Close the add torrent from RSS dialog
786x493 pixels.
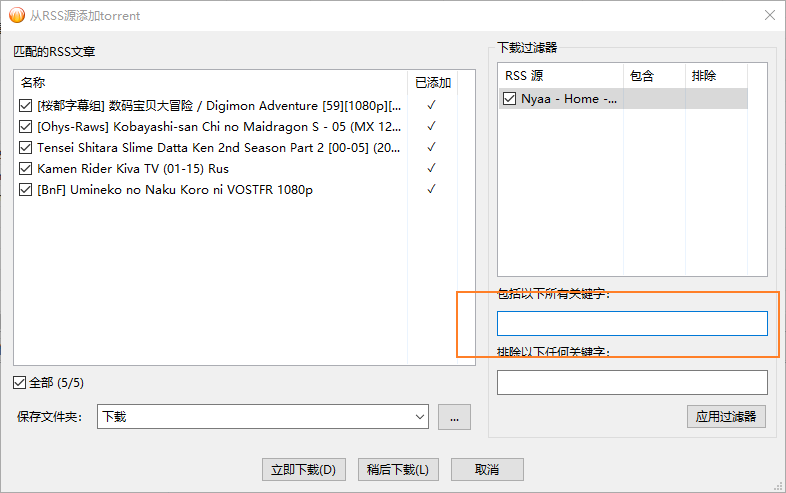pyautogui.click(x=769, y=15)
